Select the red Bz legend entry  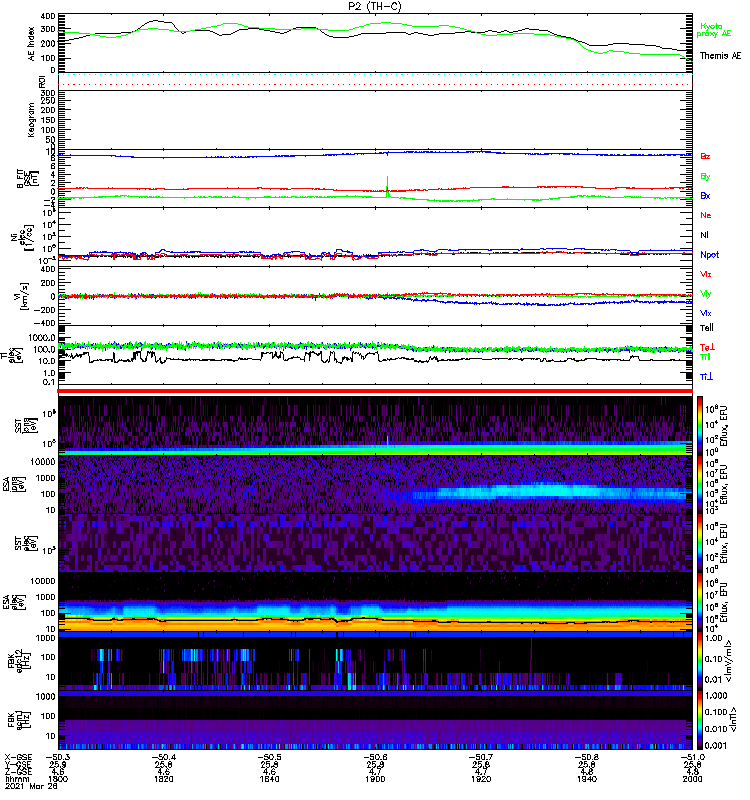pos(705,156)
